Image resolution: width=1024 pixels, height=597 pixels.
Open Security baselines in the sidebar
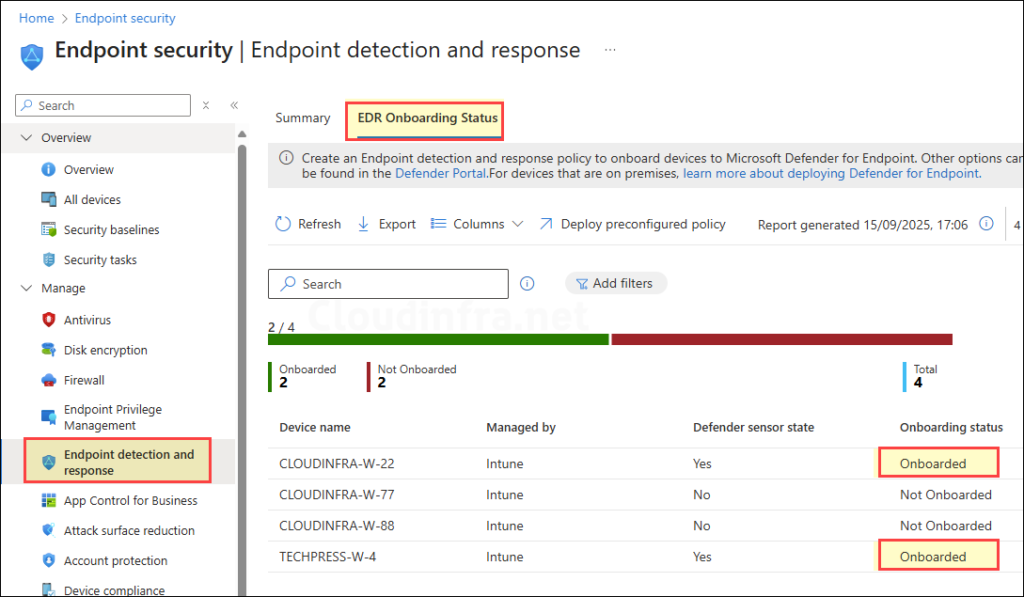point(112,229)
